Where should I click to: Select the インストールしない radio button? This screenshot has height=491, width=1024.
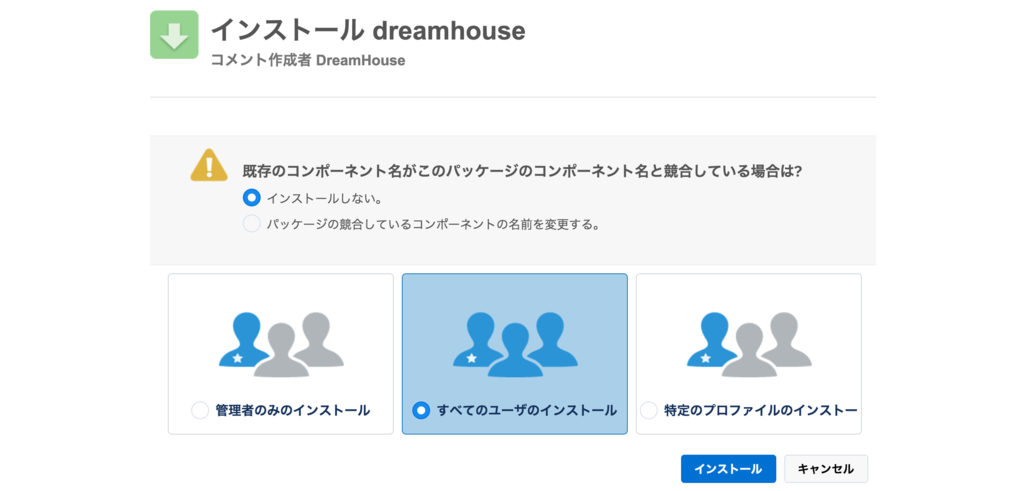[251, 198]
